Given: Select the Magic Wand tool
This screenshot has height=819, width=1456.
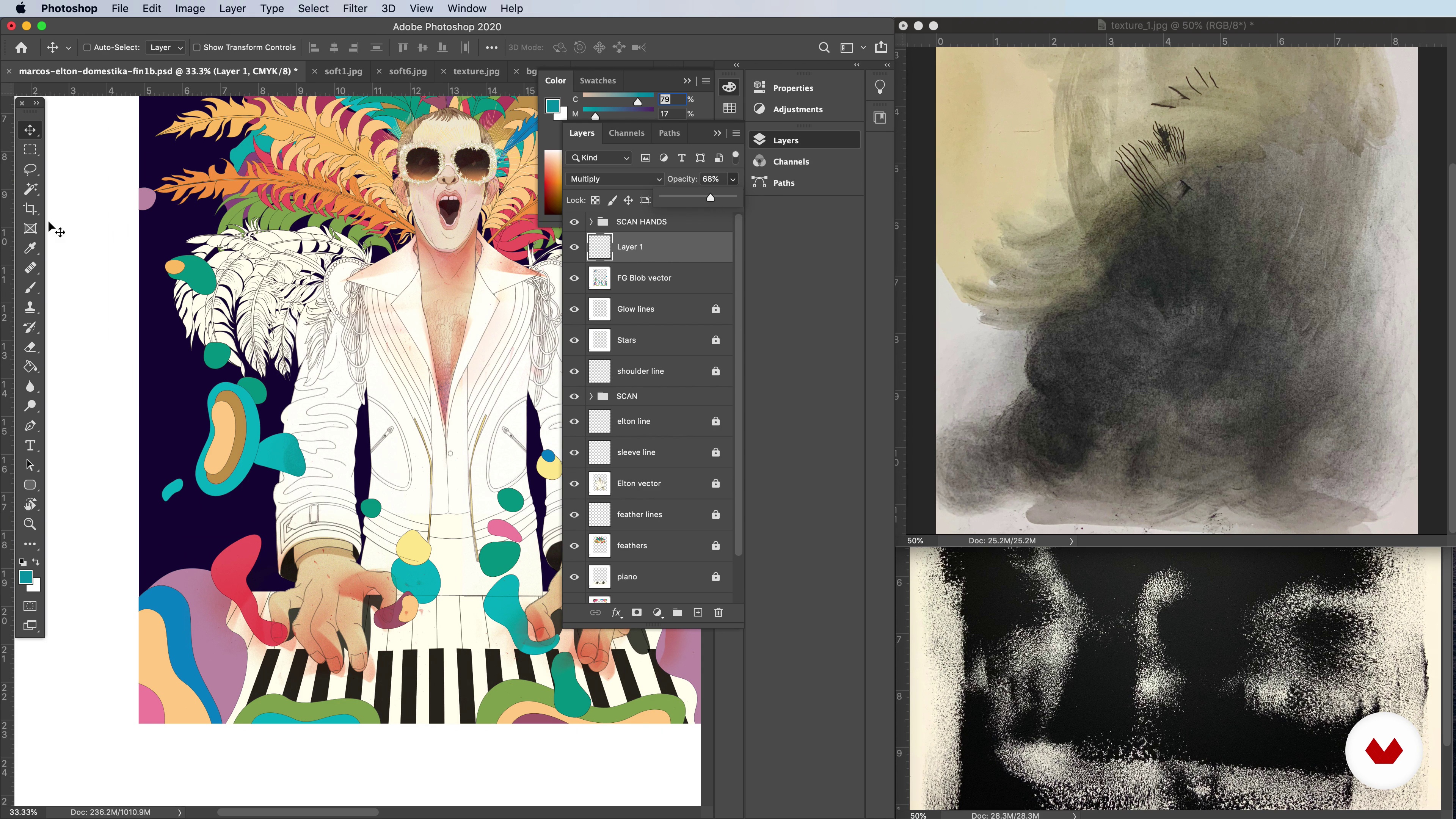Looking at the screenshot, I should pyautogui.click(x=30, y=189).
